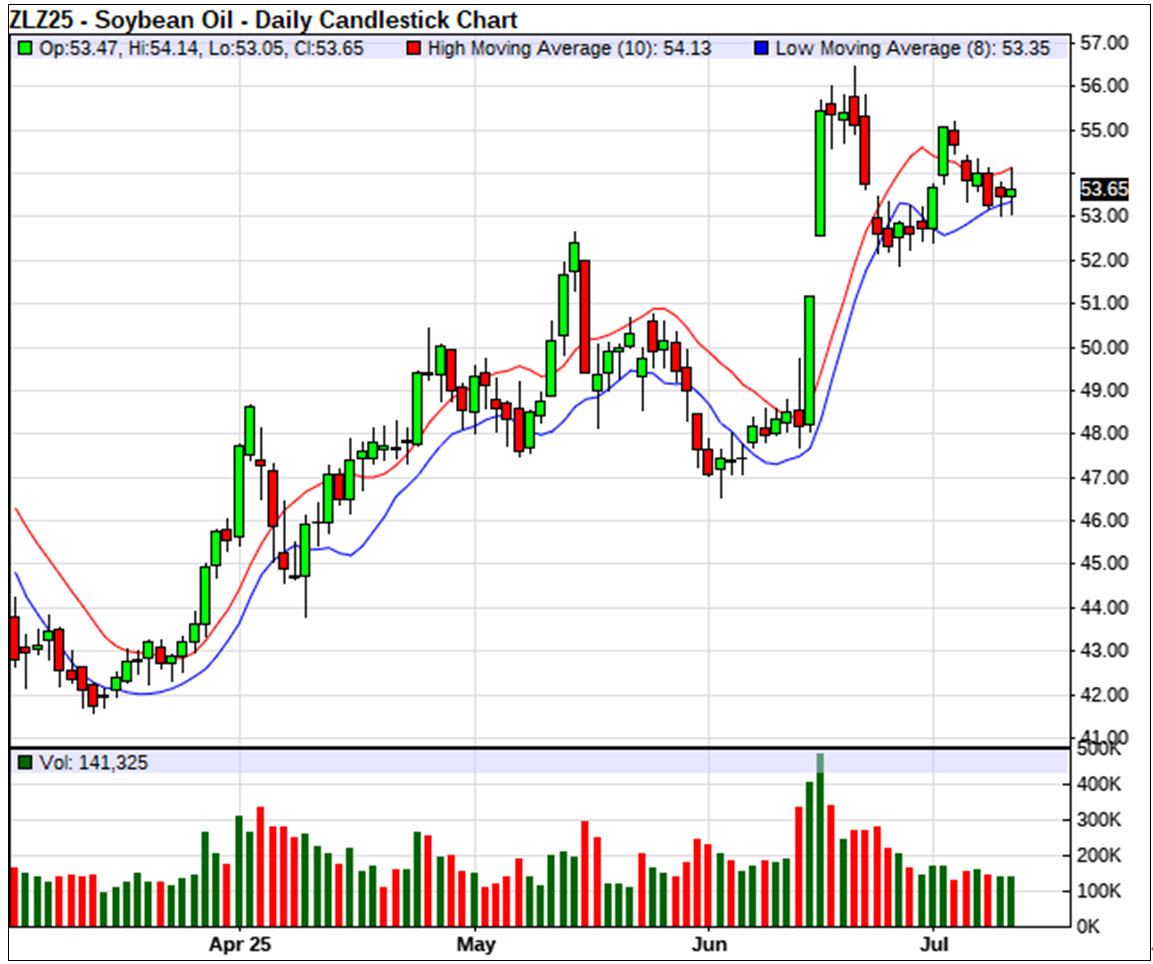Select the Jul date axis label
1153x964 pixels.
(934, 944)
